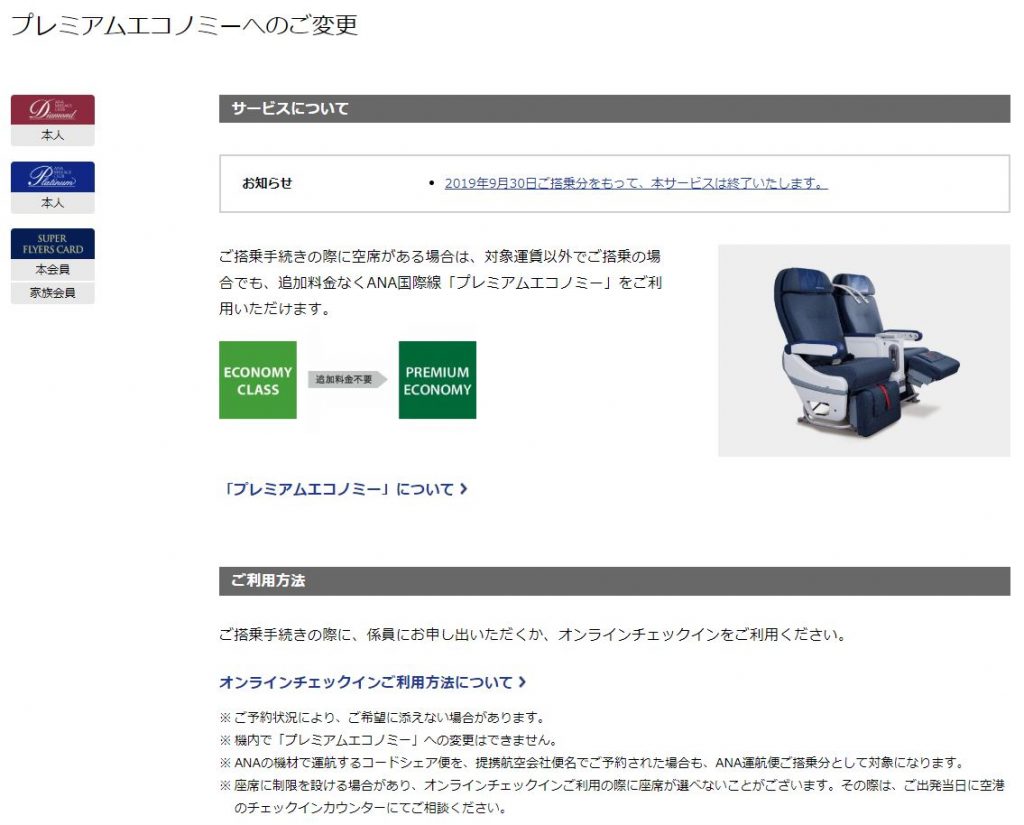Click the chevron after オンラインチェックインご利用方法について
Screen dimensions: 1024x825
522,682
